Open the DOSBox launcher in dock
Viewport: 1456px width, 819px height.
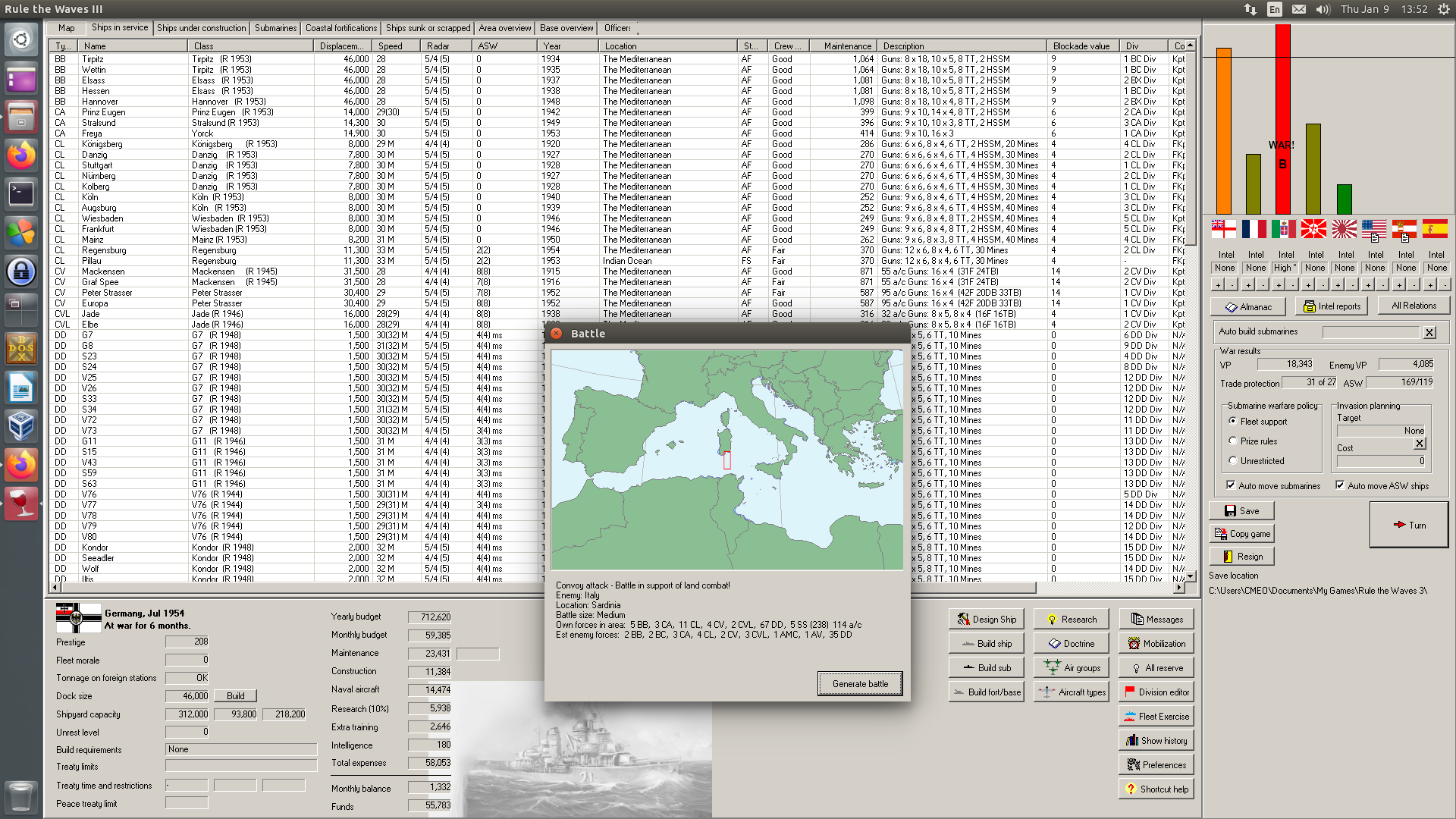pyautogui.click(x=21, y=349)
